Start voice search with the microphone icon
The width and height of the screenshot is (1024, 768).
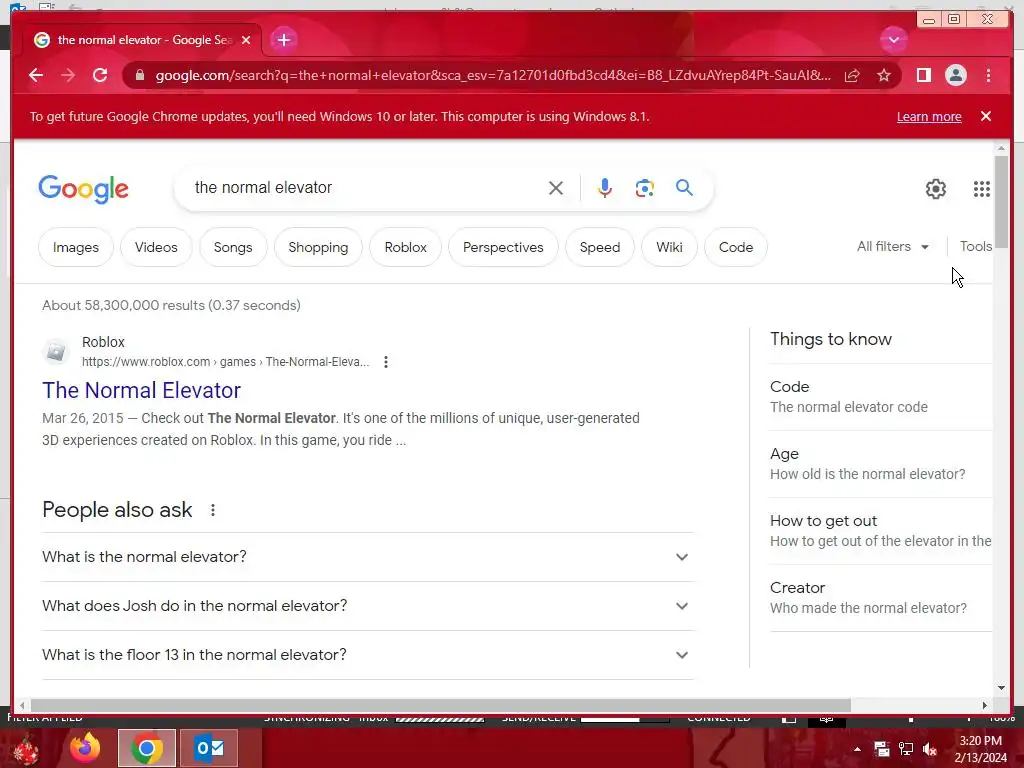point(605,188)
